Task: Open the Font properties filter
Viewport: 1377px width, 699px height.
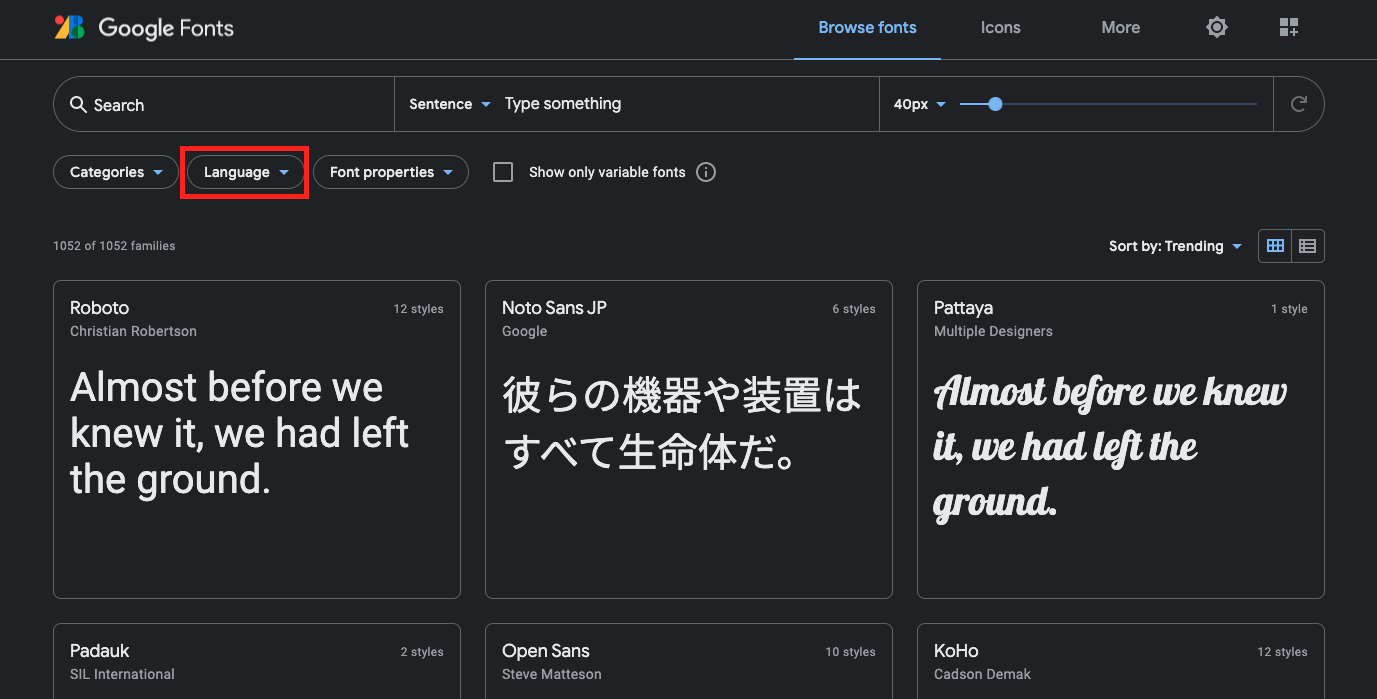Action: (390, 172)
